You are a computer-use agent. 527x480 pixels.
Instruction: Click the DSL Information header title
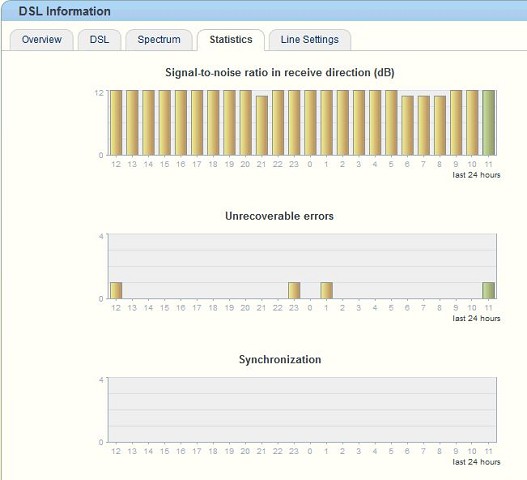(x=65, y=11)
